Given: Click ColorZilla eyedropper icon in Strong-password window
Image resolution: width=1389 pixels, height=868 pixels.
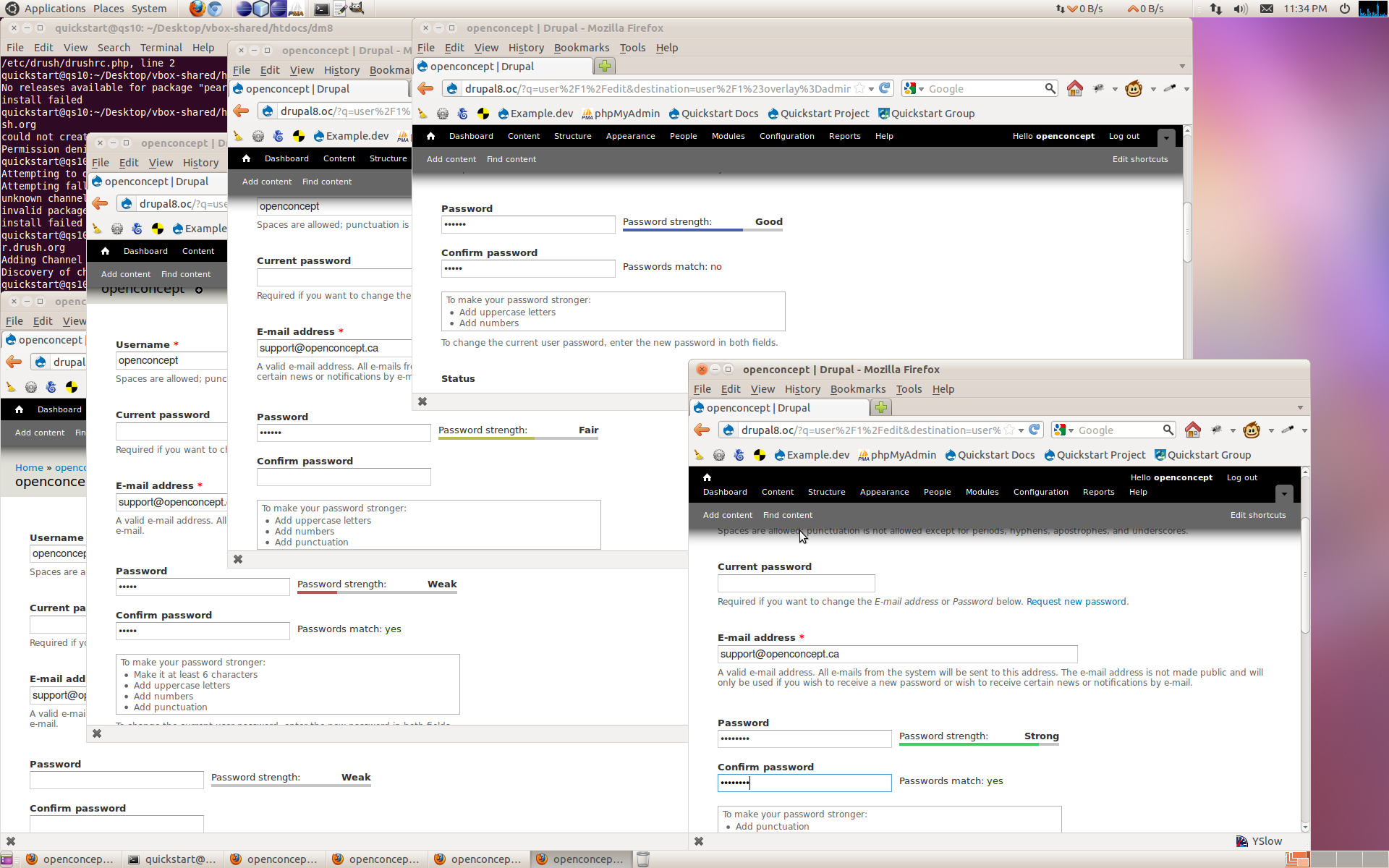Looking at the screenshot, I should (x=1288, y=430).
